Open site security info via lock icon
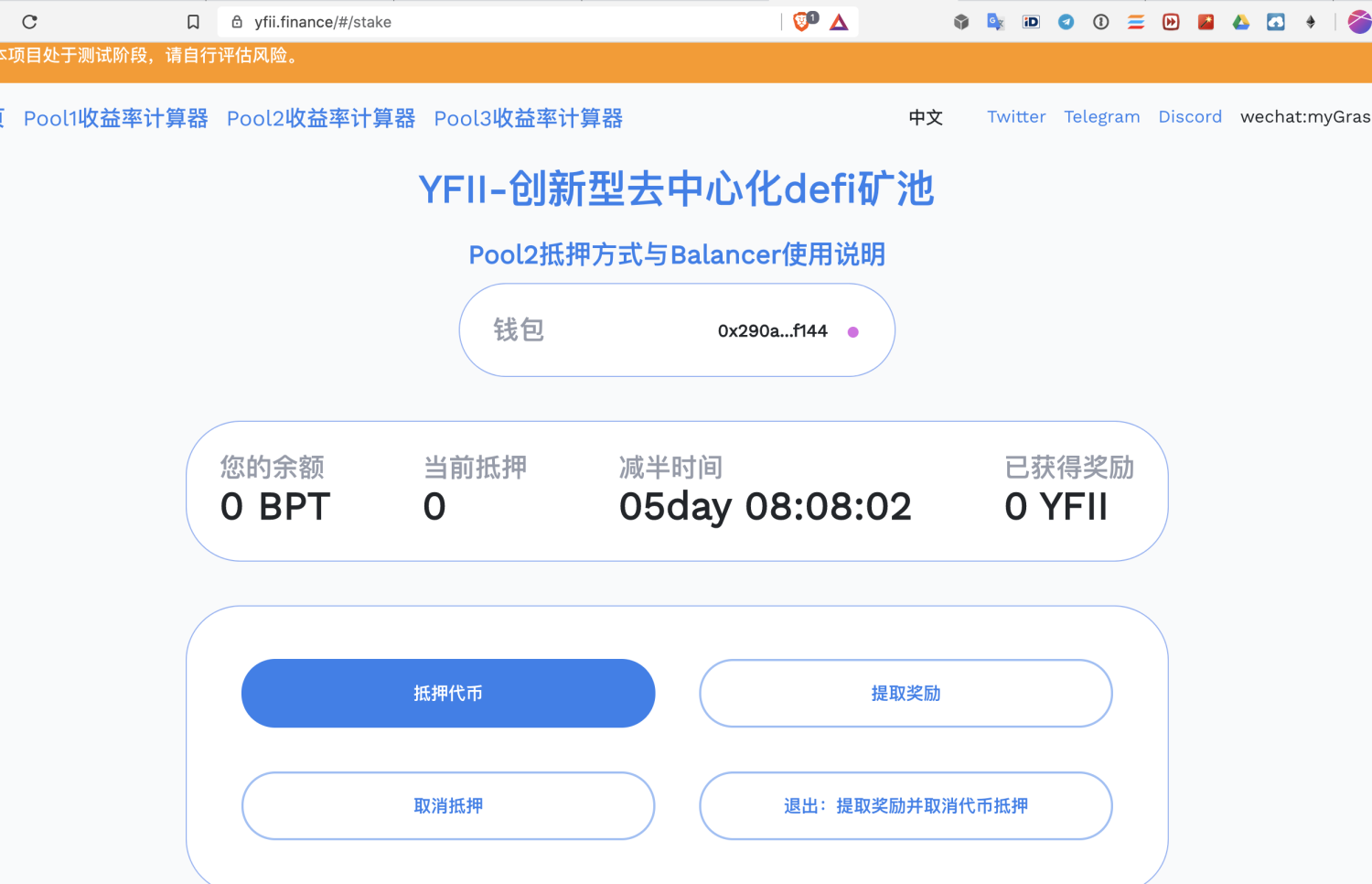The height and width of the screenshot is (884, 1372). (x=237, y=21)
